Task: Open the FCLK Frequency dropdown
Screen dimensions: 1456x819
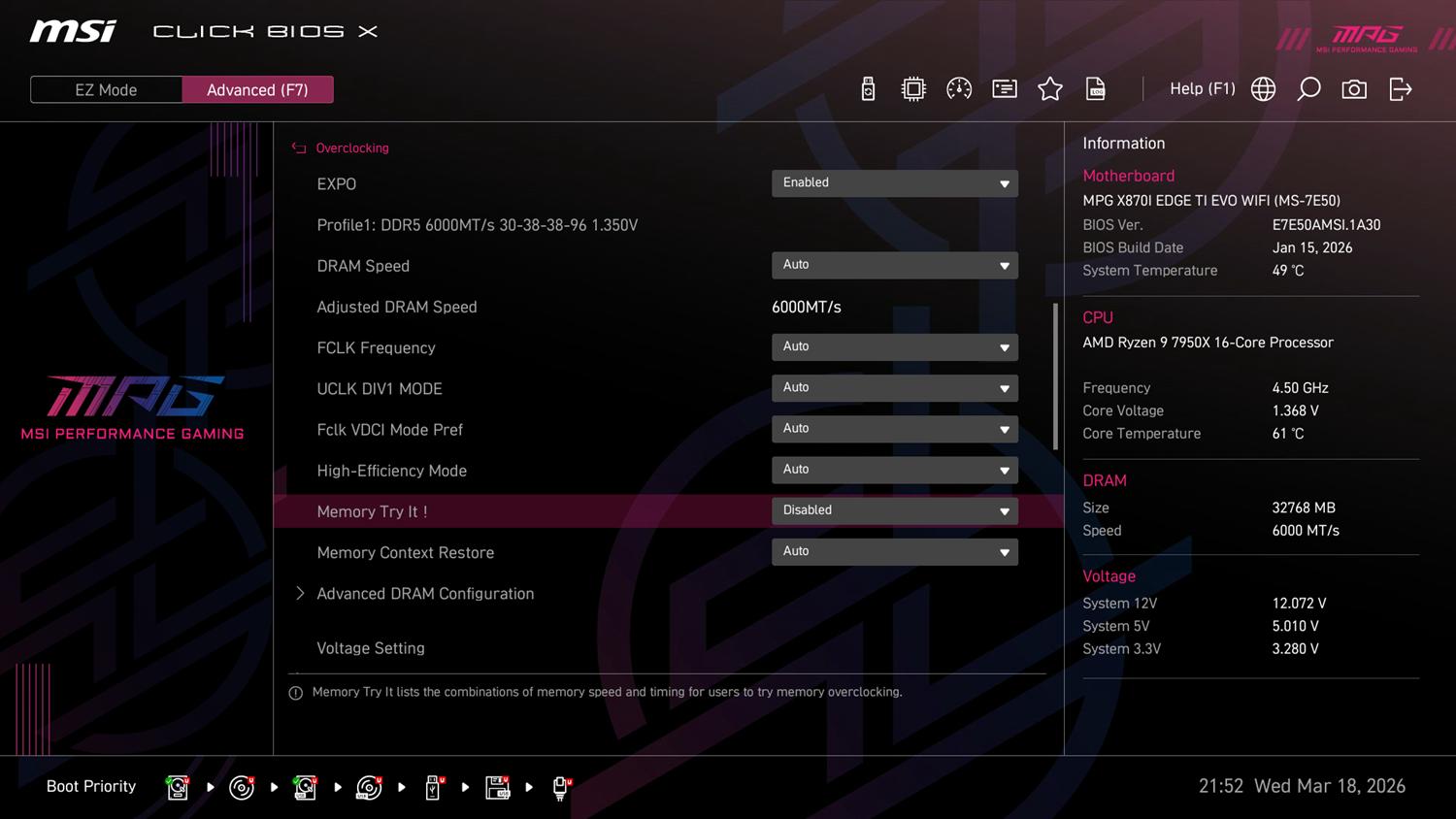Action: point(894,347)
